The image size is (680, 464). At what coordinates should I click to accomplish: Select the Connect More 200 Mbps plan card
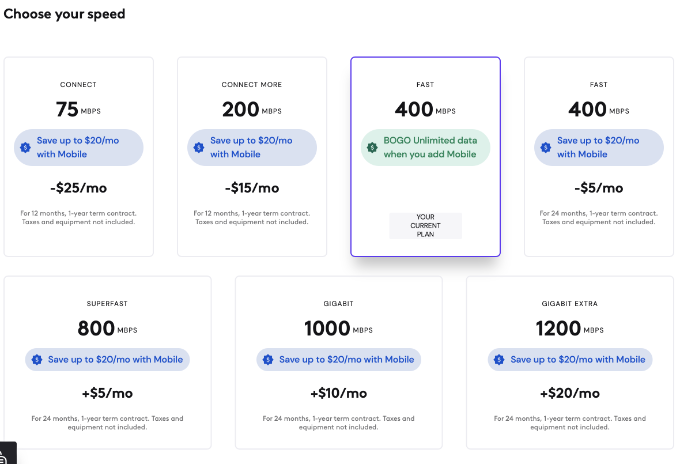coord(252,157)
